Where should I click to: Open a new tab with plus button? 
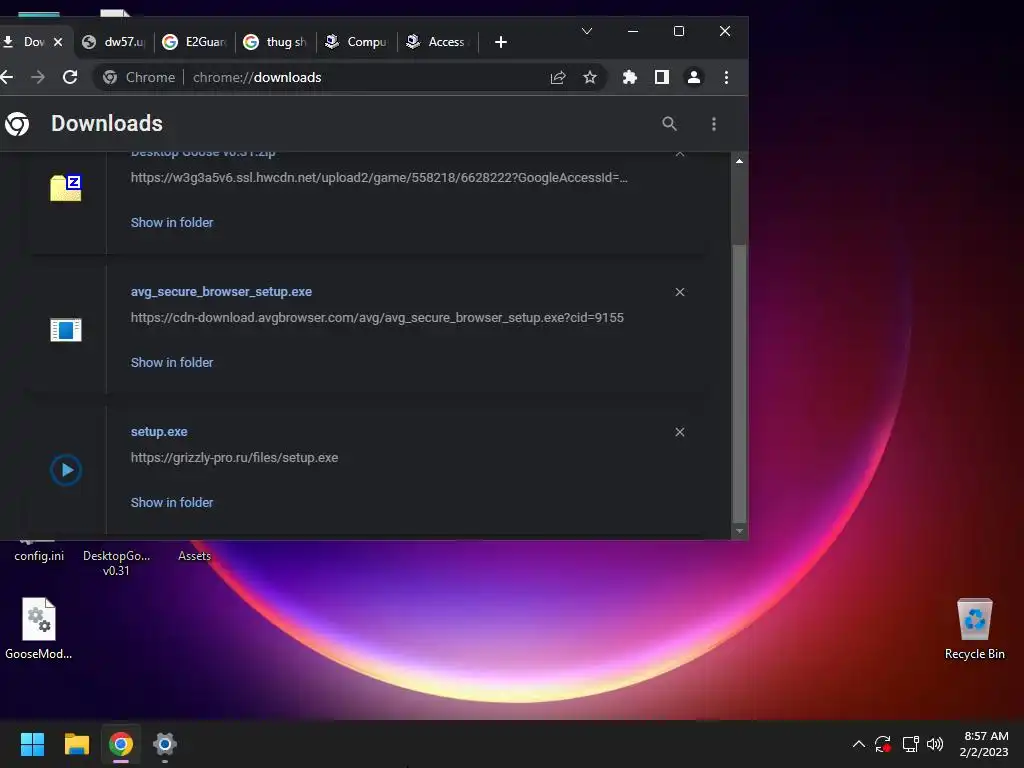coord(501,42)
